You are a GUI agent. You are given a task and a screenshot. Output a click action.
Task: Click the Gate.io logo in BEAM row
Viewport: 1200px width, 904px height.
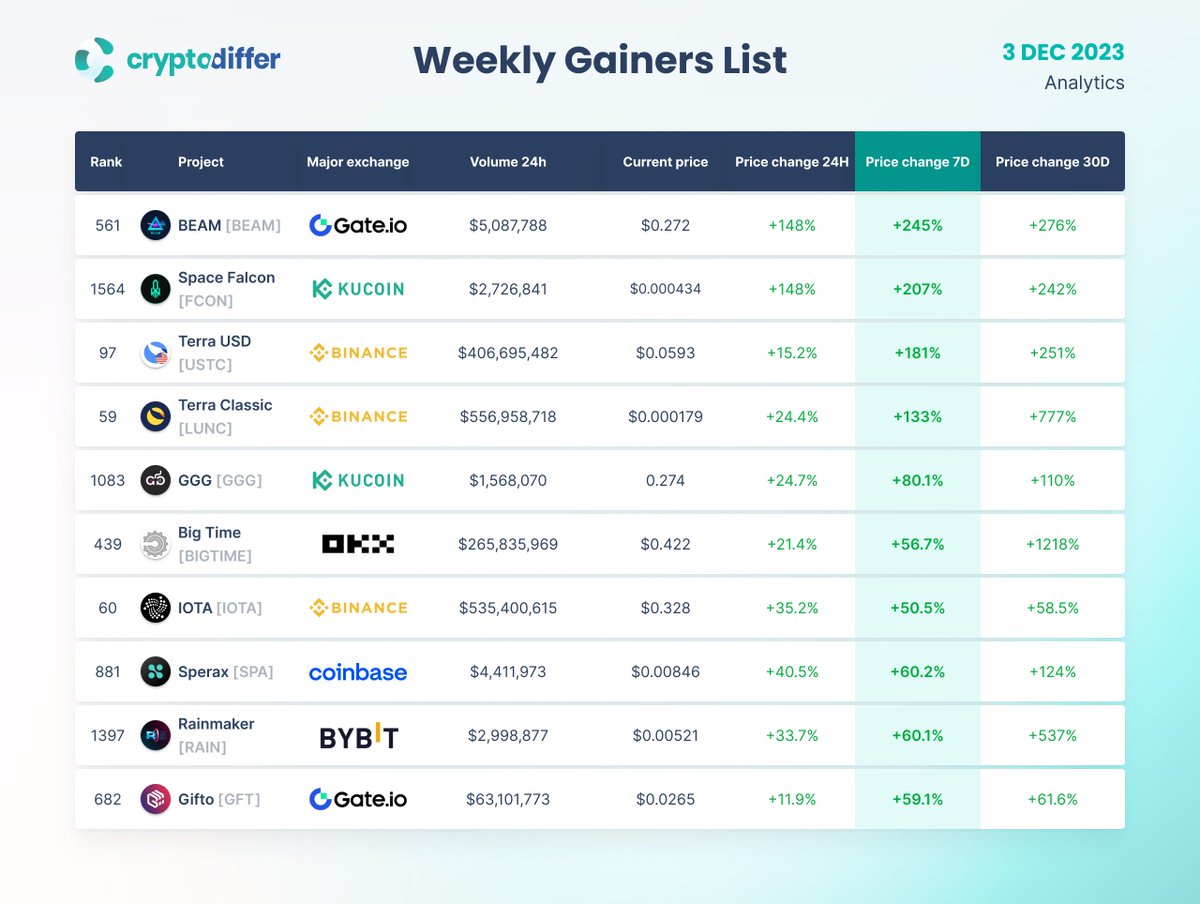358,225
